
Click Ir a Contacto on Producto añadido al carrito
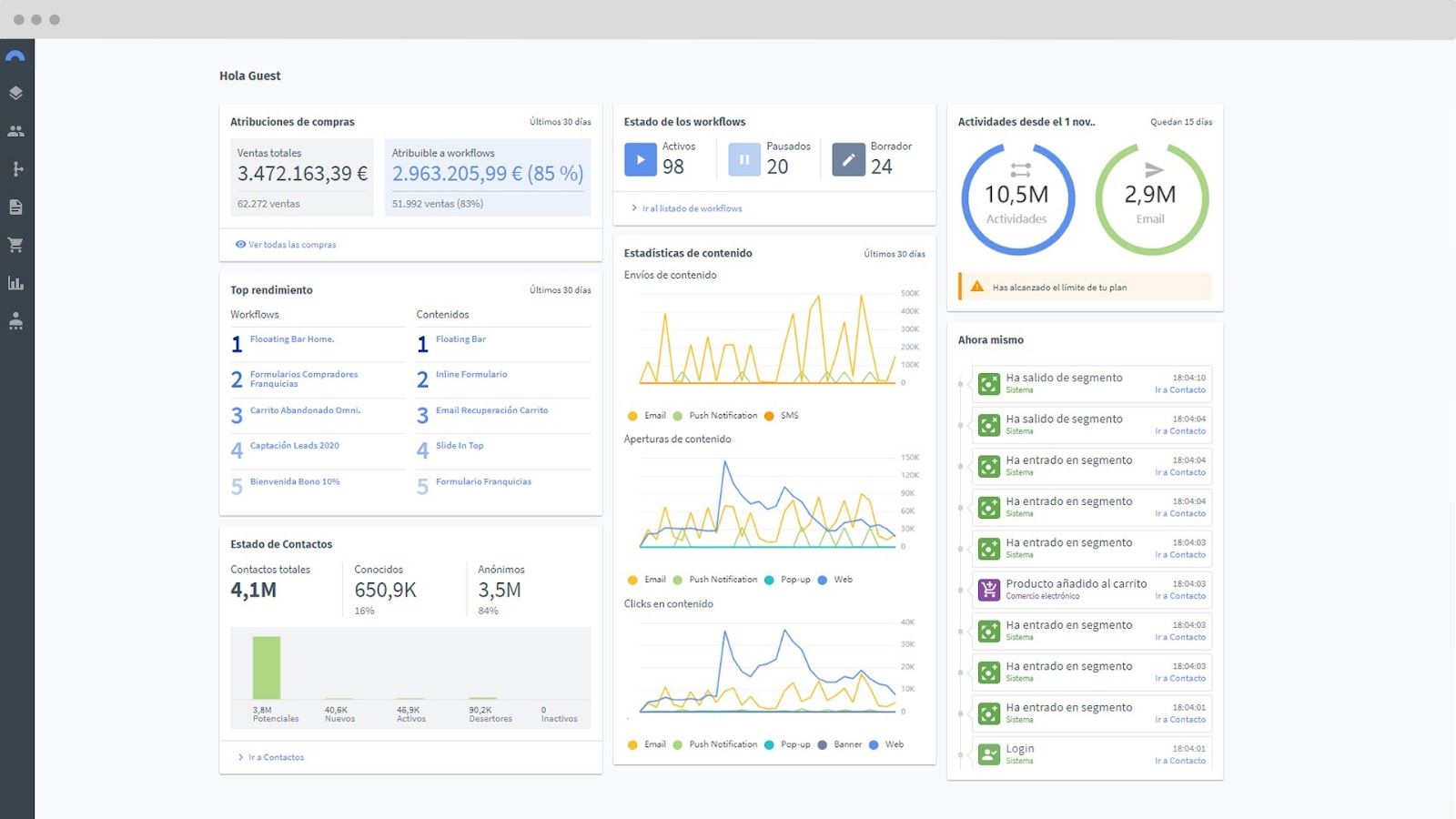pos(1180,596)
